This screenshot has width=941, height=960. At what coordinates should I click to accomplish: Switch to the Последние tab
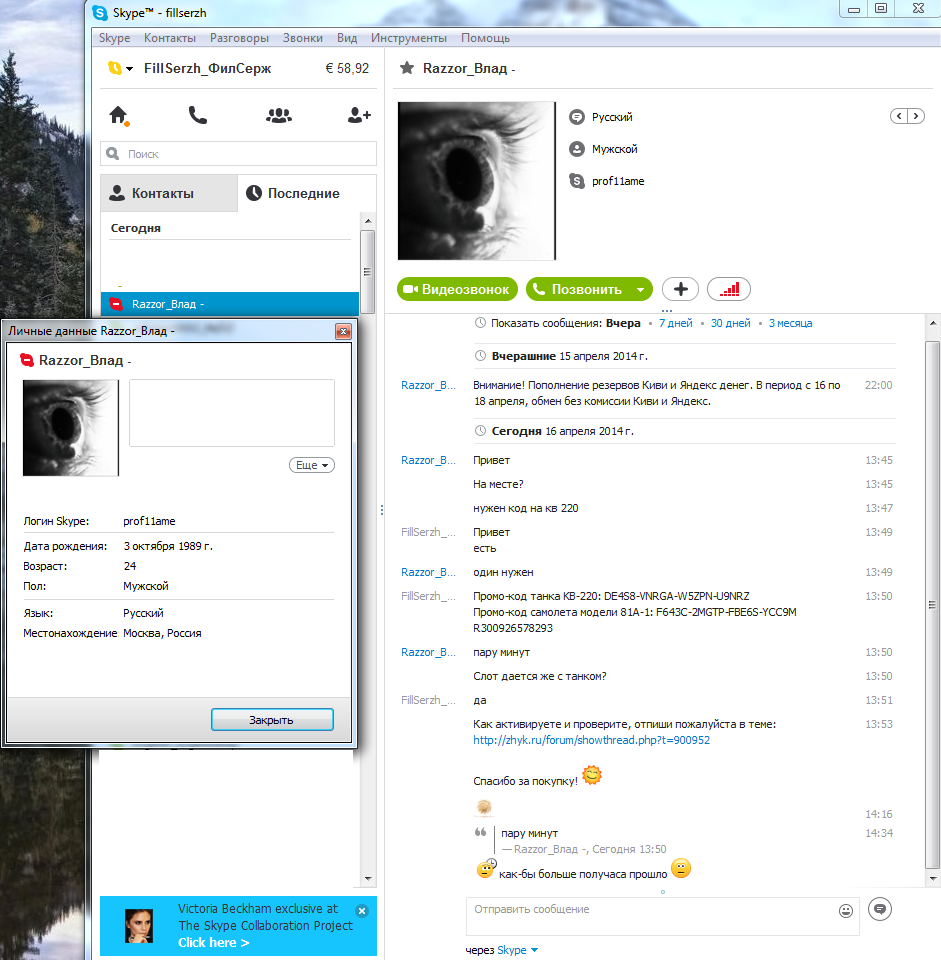[x=307, y=193]
